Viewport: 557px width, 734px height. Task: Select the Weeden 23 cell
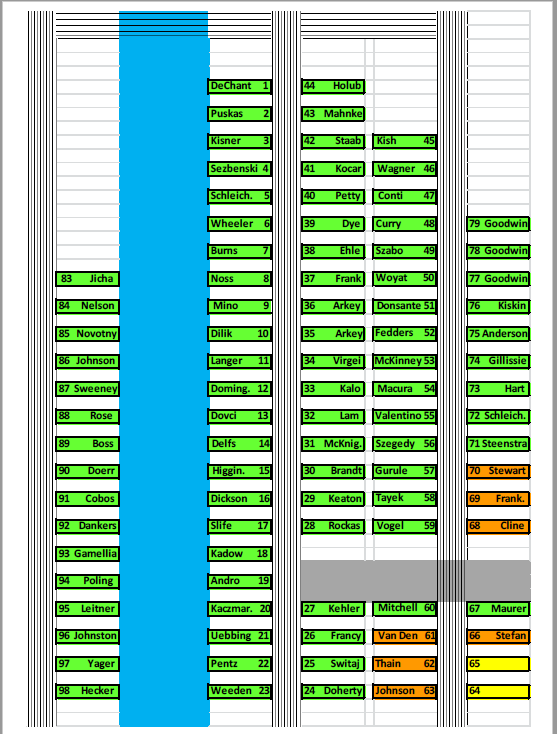pos(240,691)
